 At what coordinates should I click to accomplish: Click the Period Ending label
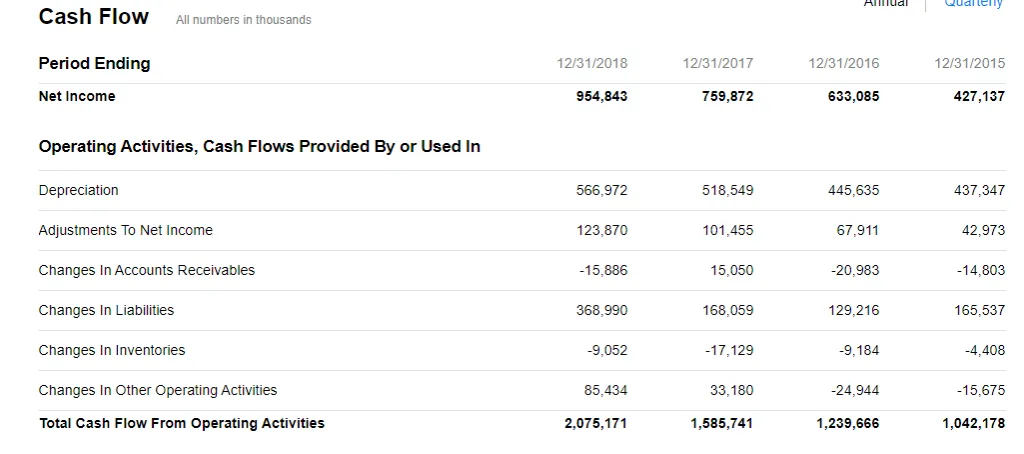click(x=94, y=63)
